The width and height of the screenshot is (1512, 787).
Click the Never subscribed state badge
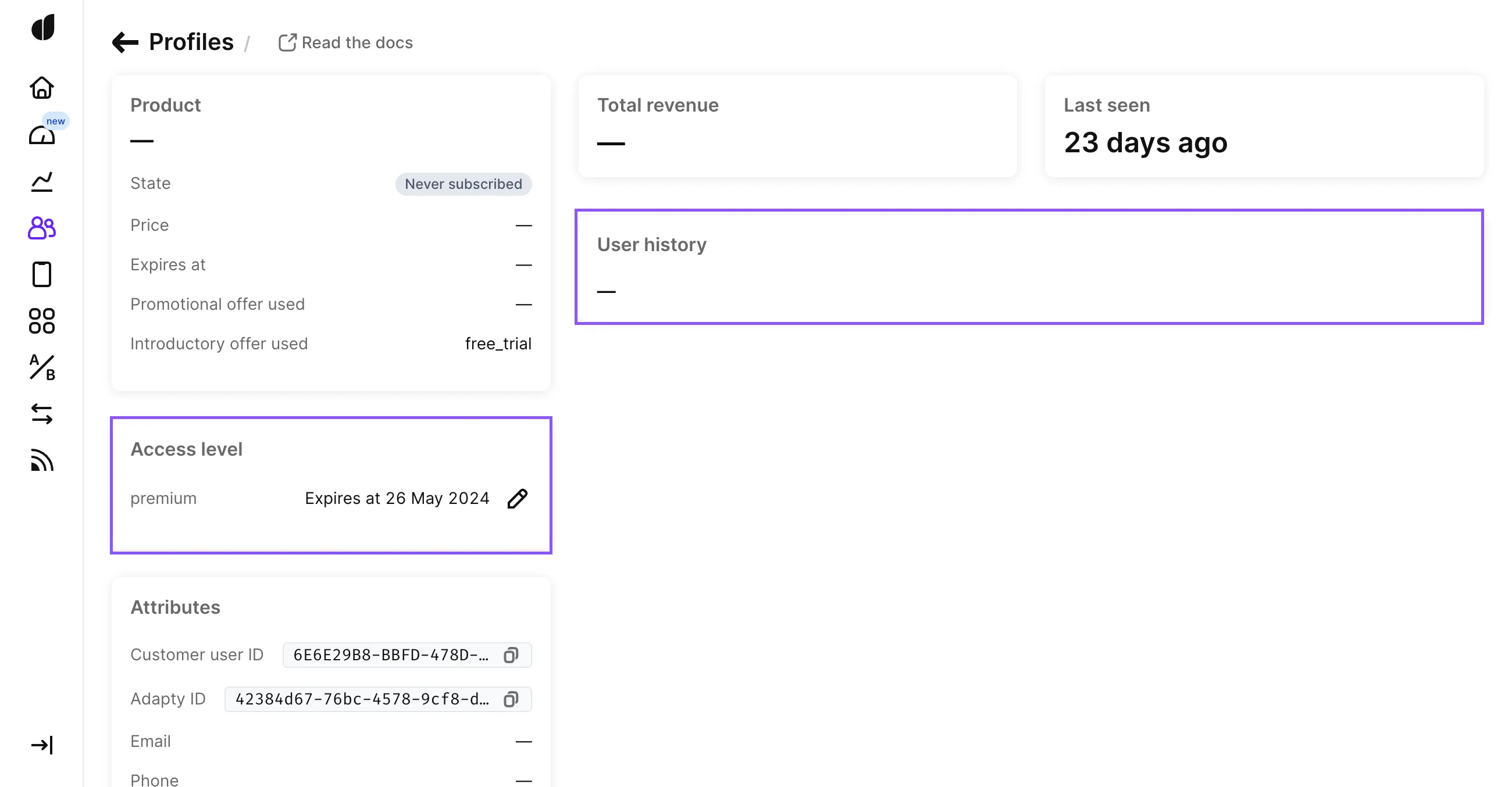[x=463, y=184]
